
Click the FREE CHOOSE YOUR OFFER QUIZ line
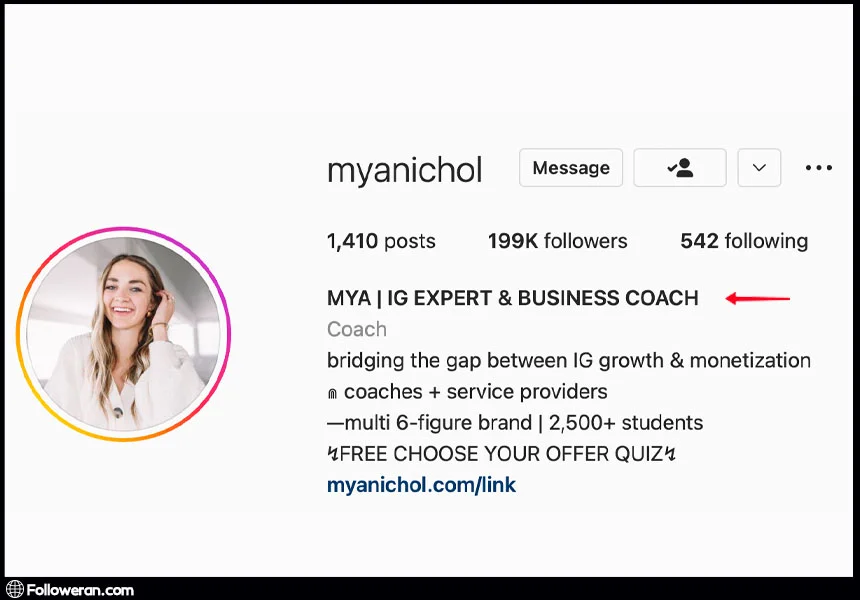pyautogui.click(x=501, y=454)
